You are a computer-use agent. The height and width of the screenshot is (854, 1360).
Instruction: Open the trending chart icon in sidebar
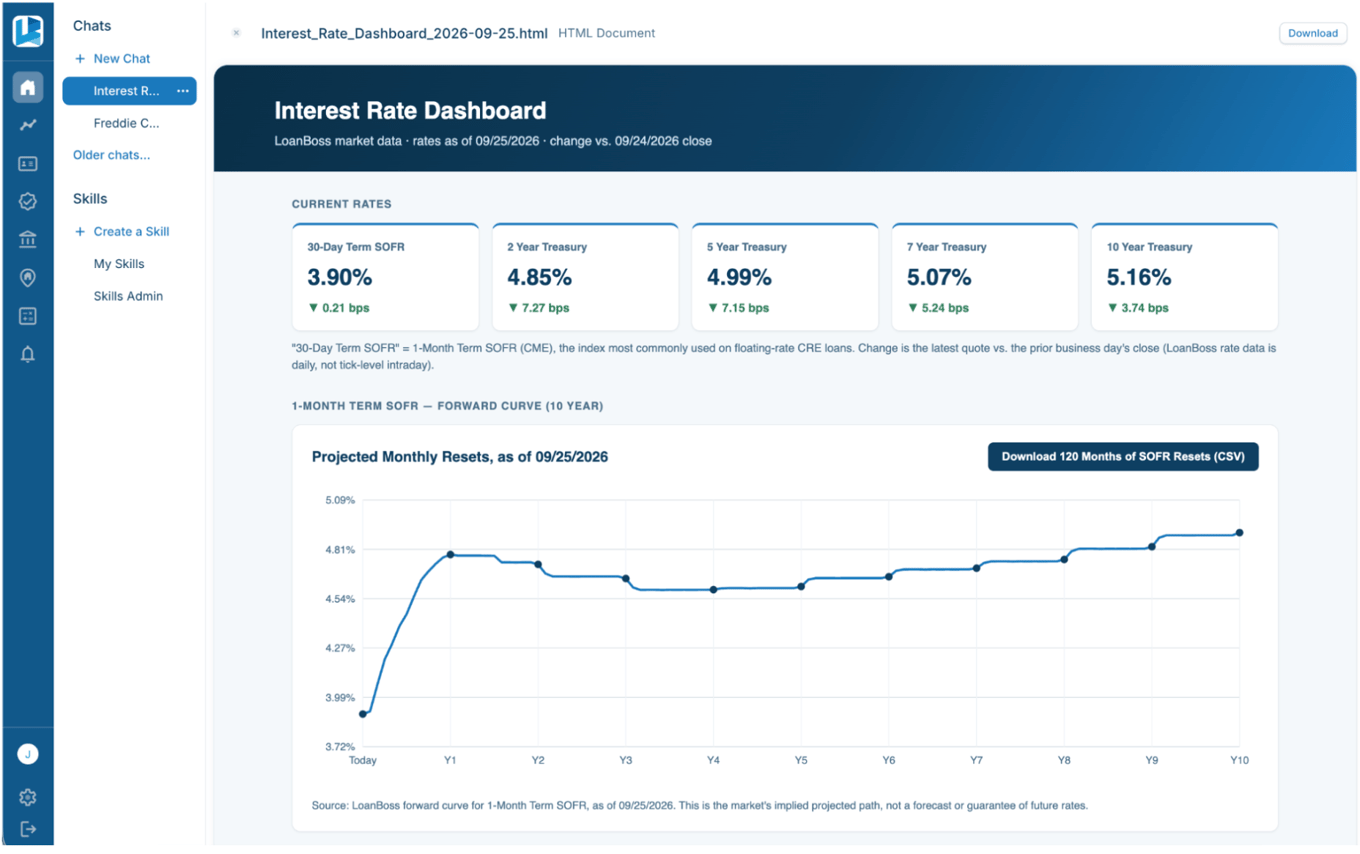(x=28, y=125)
